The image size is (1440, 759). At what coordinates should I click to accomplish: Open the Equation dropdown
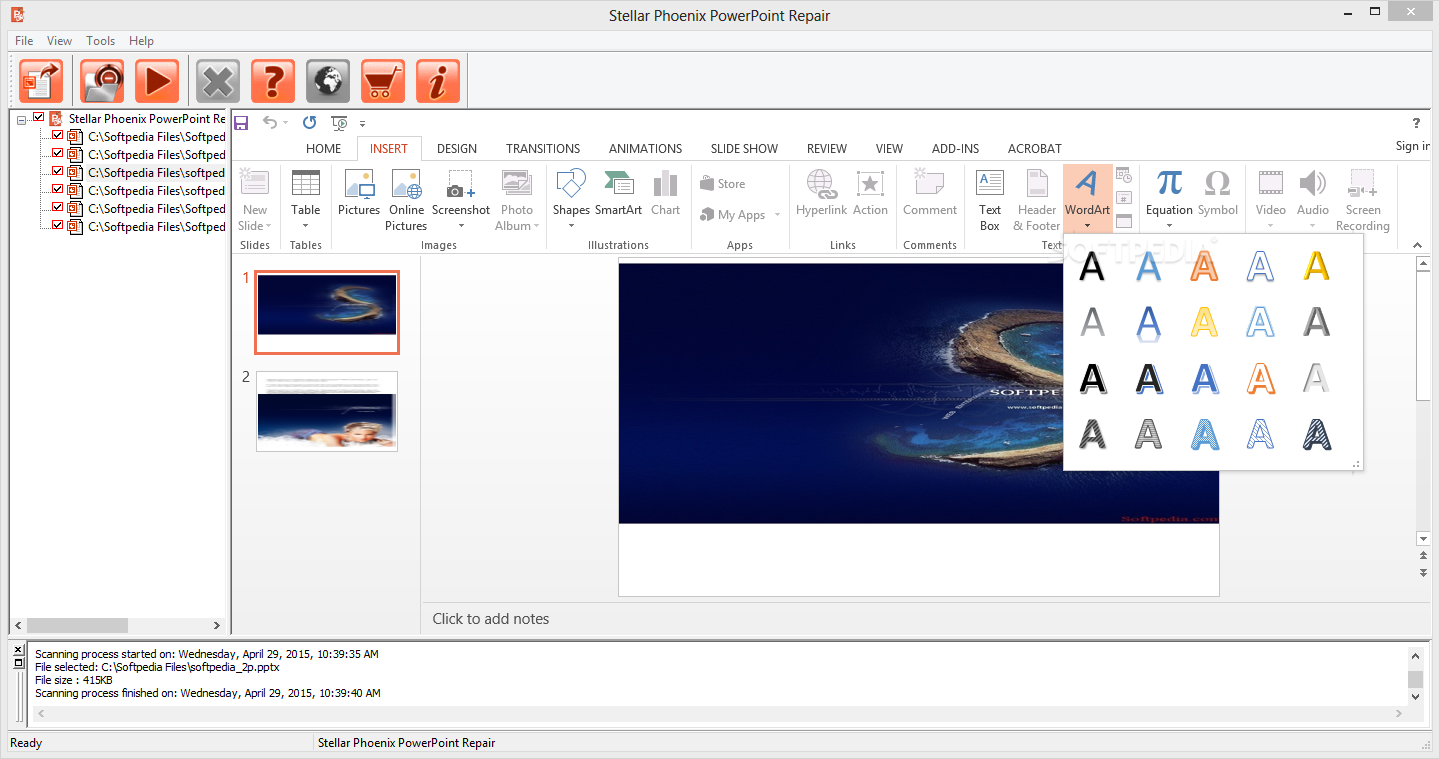[x=1169, y=225]
